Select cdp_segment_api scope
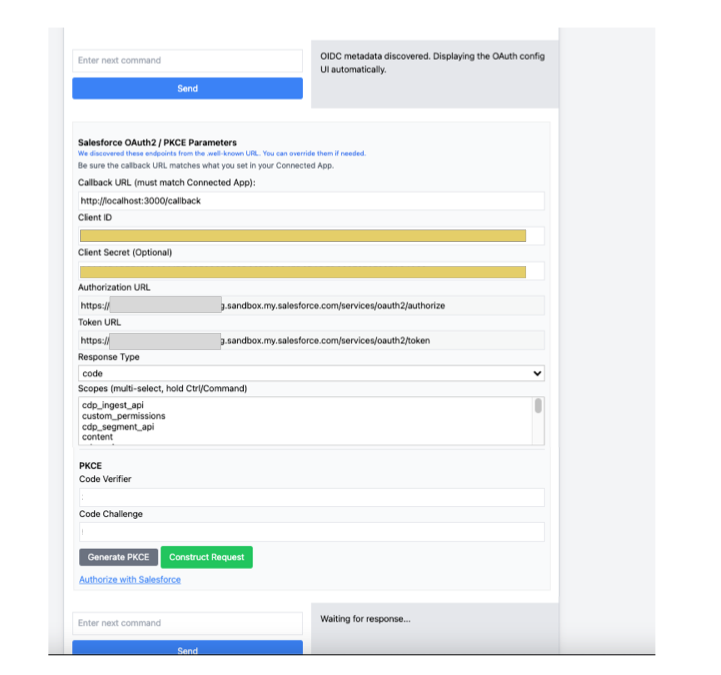Viewport: 721px width, 675px height. point(118,427)
